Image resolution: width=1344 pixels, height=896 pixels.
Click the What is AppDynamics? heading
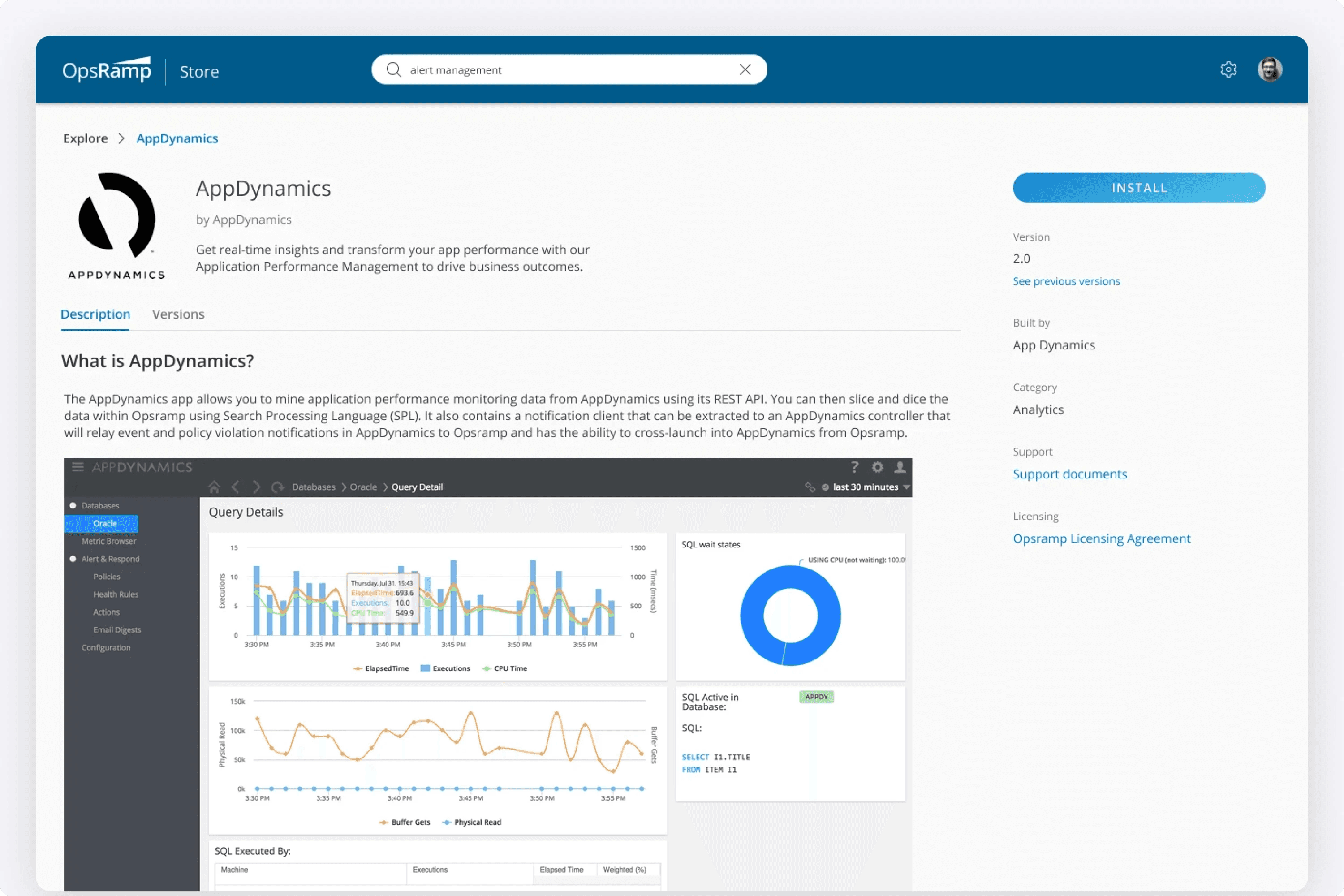(x=158, y=361)
